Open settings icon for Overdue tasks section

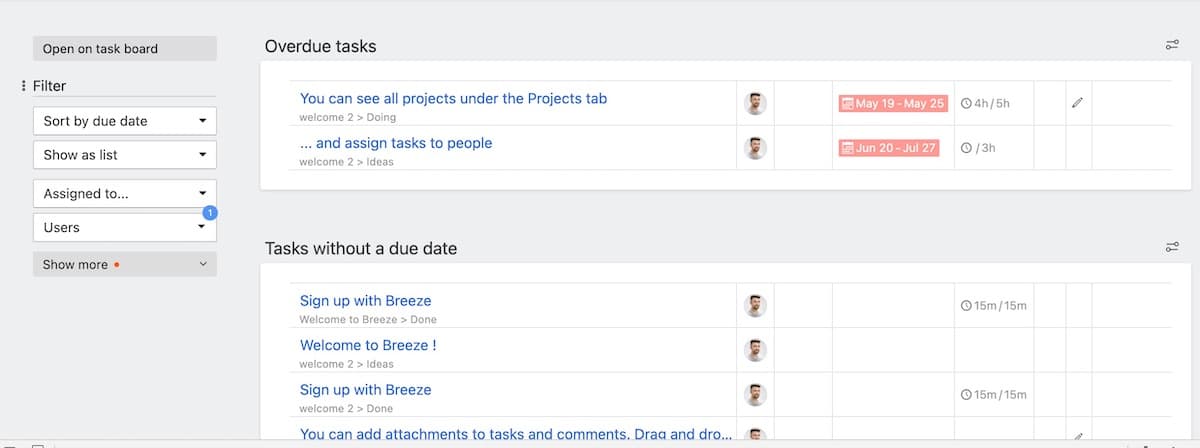1172,45
